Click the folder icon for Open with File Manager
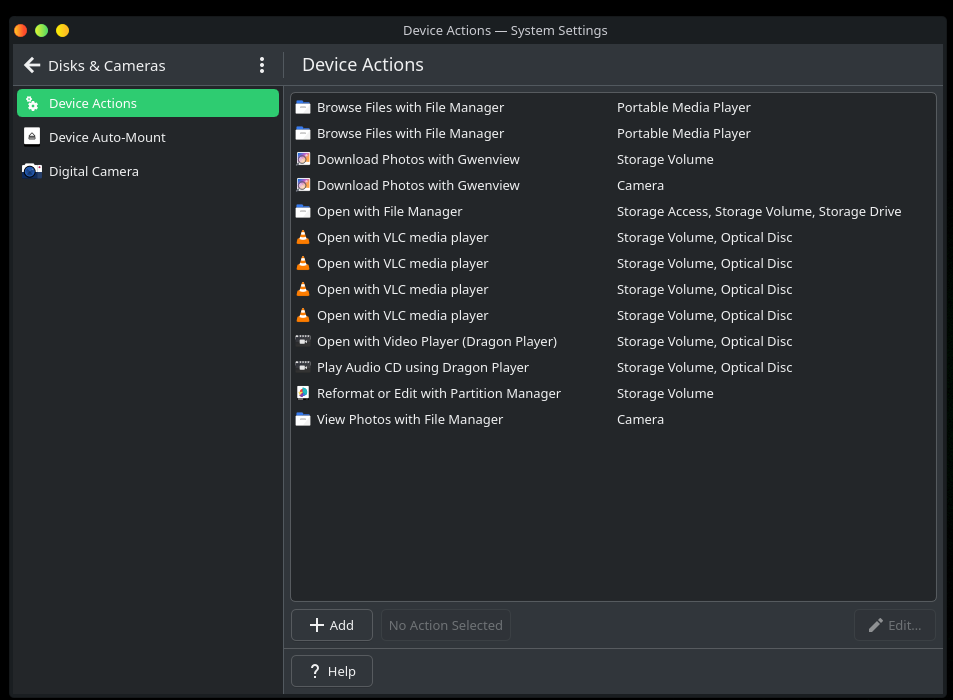The width and height of the screenshot is (953, 700). [303, 211]
